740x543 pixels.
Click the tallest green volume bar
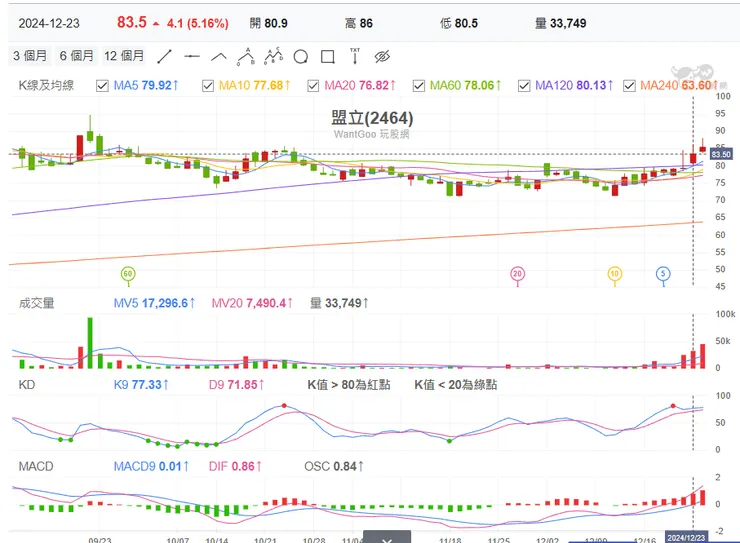[x=90, y=343]
